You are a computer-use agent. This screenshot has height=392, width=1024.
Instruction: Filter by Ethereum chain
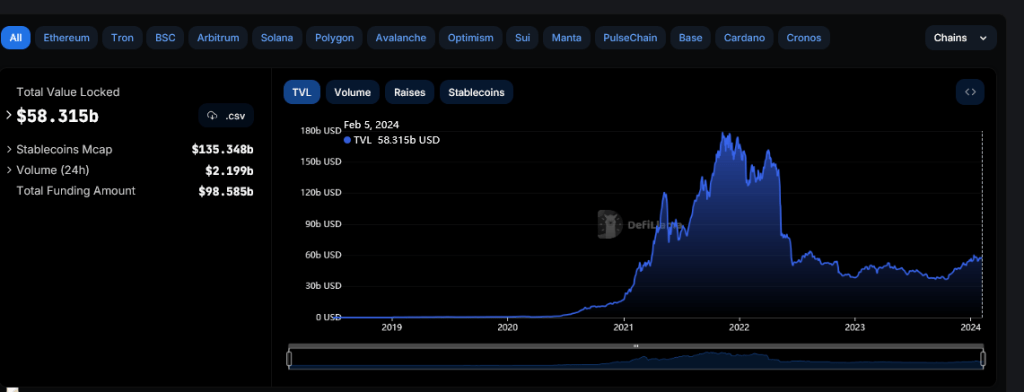[67, 38]
